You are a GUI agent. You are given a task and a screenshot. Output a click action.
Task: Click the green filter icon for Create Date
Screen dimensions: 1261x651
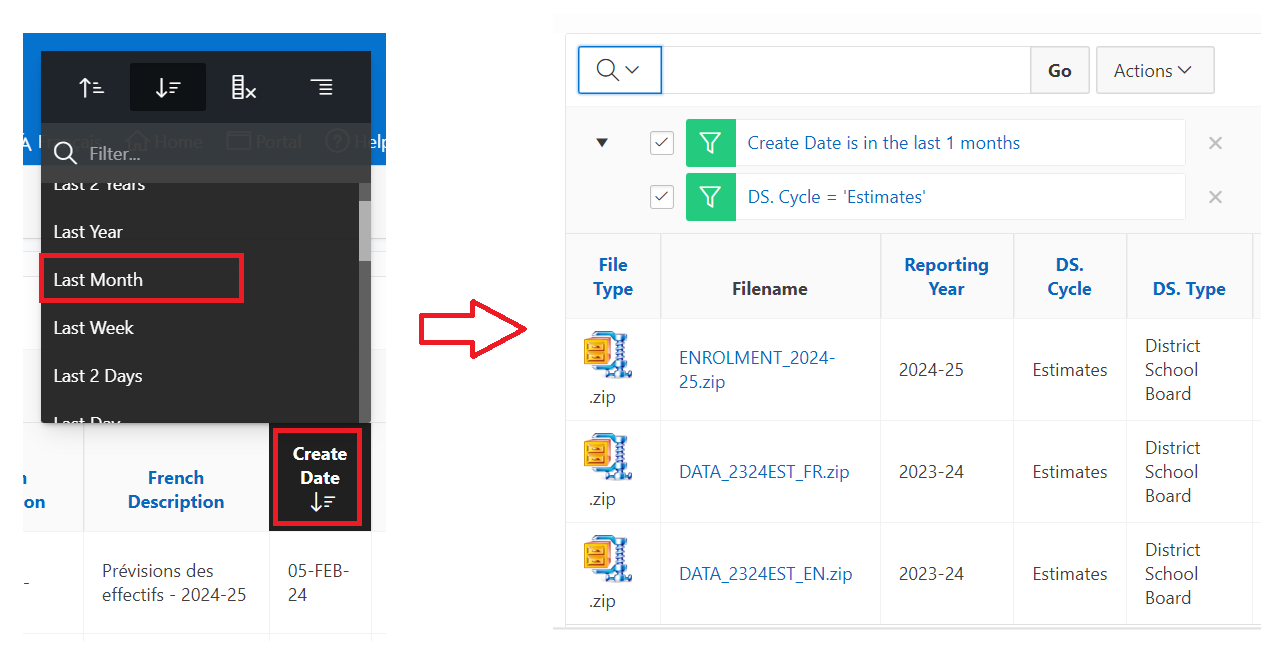(710, 143)
